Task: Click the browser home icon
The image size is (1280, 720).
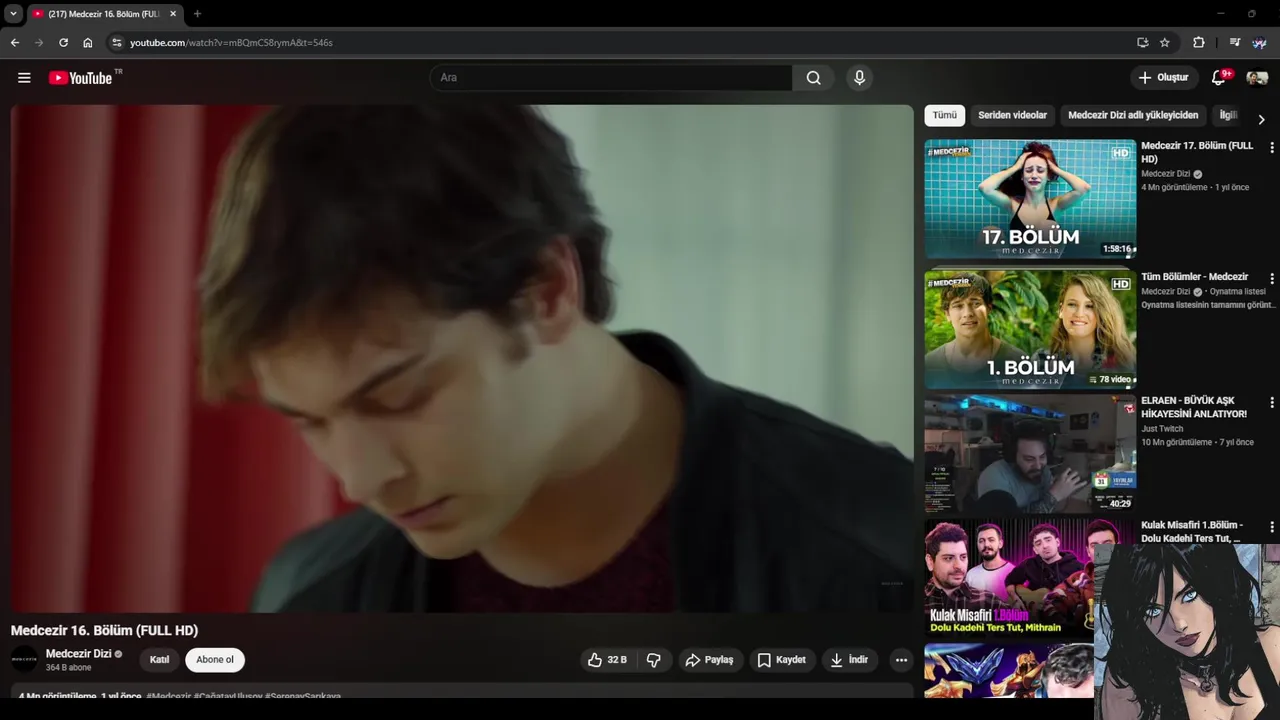Action: pos(88,43)
